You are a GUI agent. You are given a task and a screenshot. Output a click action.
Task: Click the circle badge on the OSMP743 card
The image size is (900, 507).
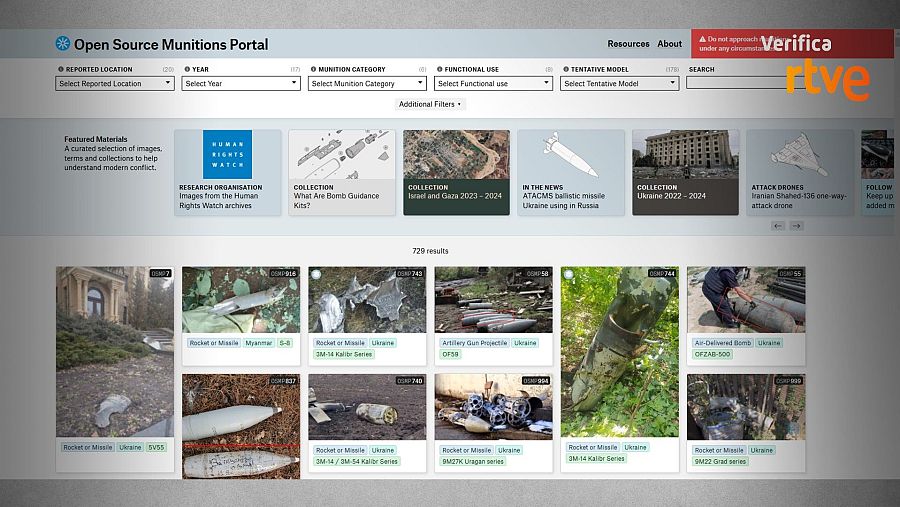pyautogui.click(x=316, y=274)
